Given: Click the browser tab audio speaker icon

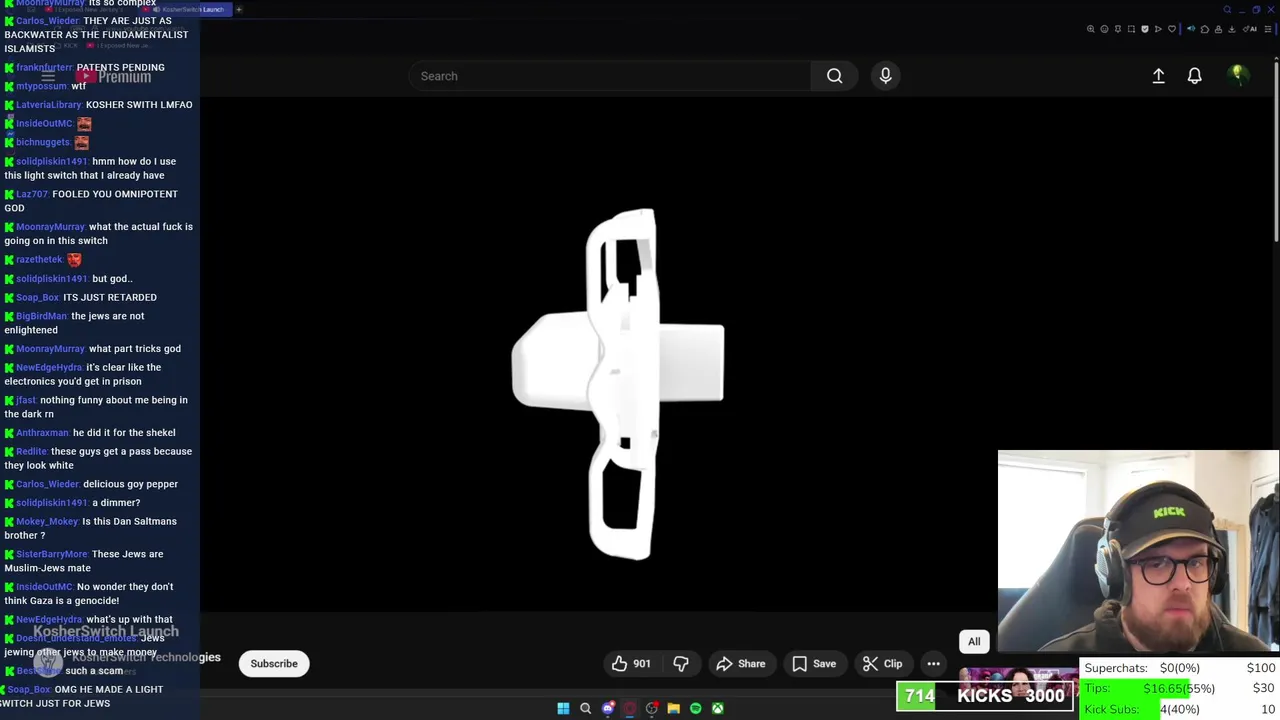Looking at the screenshot, I should (x=1191, y=29).
